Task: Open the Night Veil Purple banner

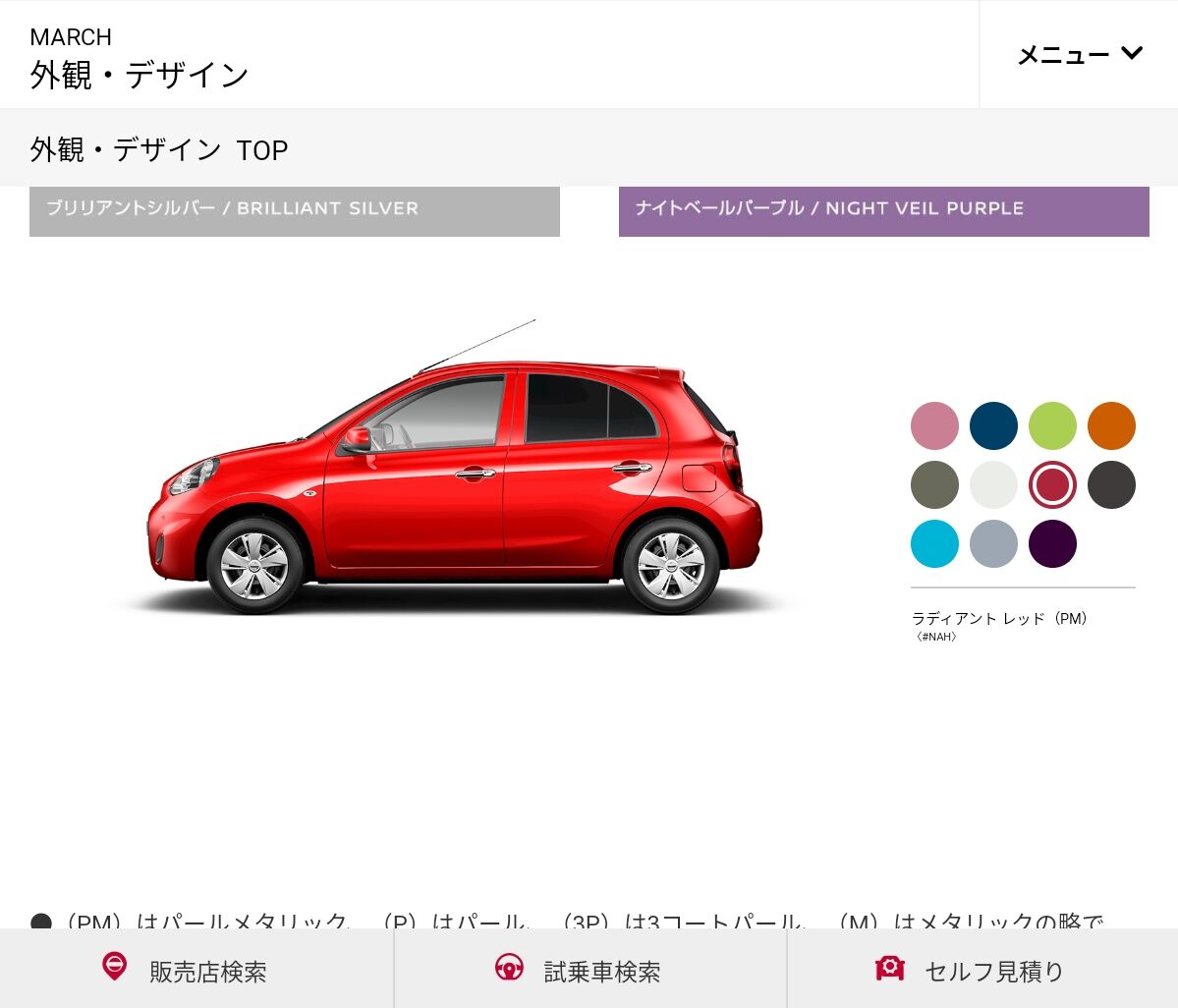Action: click(883, 211)
